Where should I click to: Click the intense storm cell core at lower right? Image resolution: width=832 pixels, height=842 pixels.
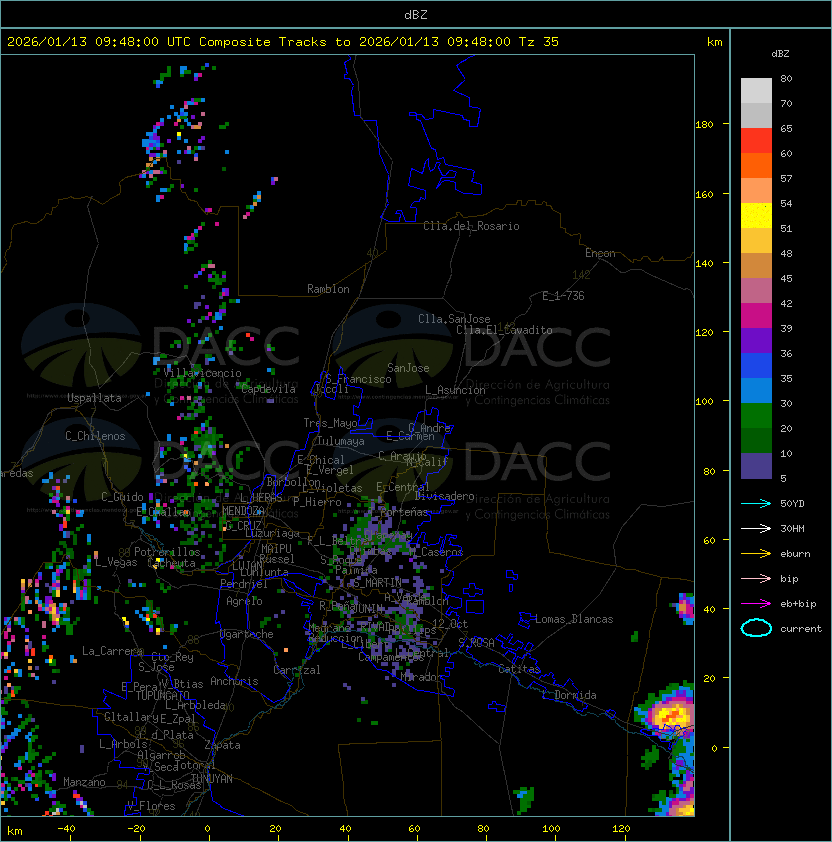tap(672, 715)
